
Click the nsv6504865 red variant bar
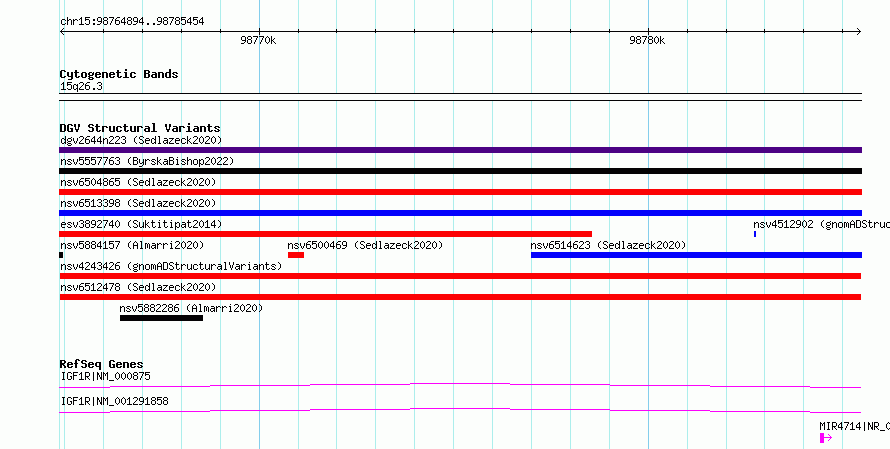click(x=460, y=192)
